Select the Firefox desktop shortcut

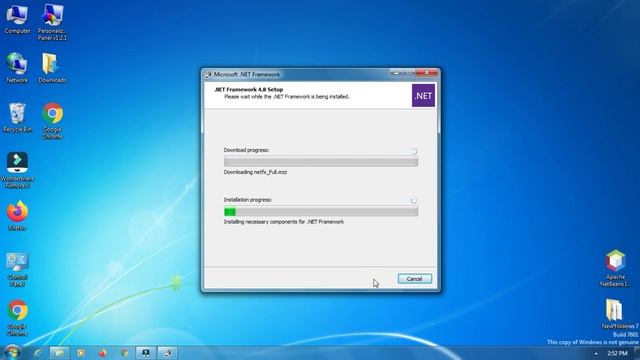point(17,216)
